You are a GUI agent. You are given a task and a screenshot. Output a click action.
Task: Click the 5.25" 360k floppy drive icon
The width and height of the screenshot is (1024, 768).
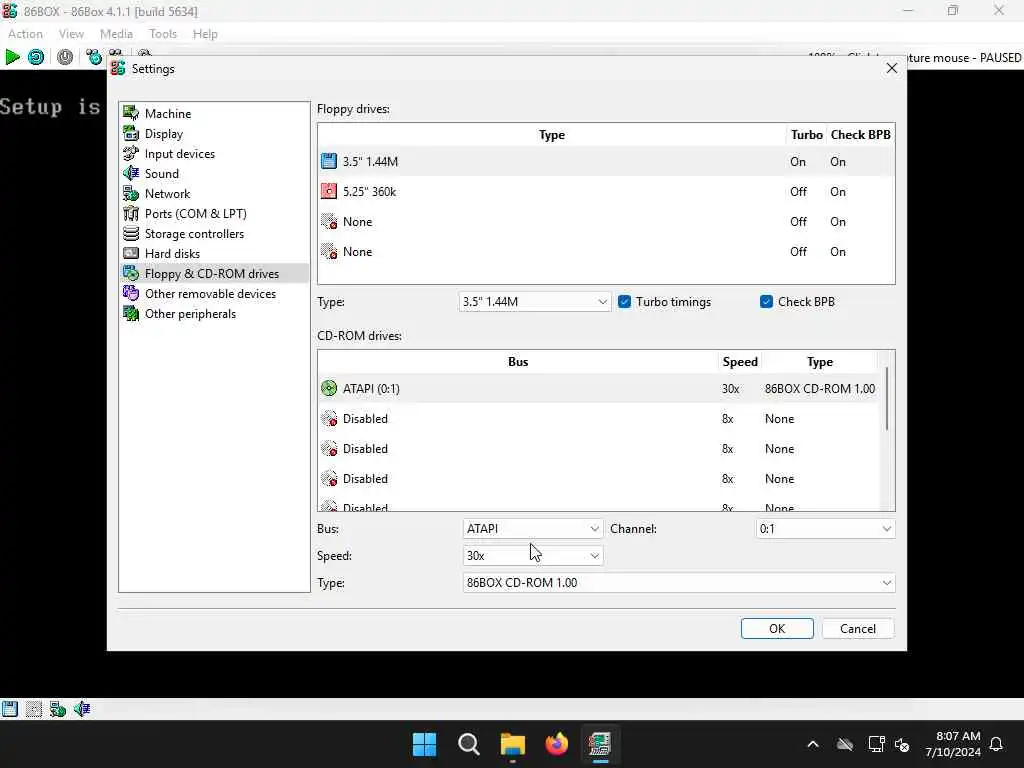coord(329,191)
